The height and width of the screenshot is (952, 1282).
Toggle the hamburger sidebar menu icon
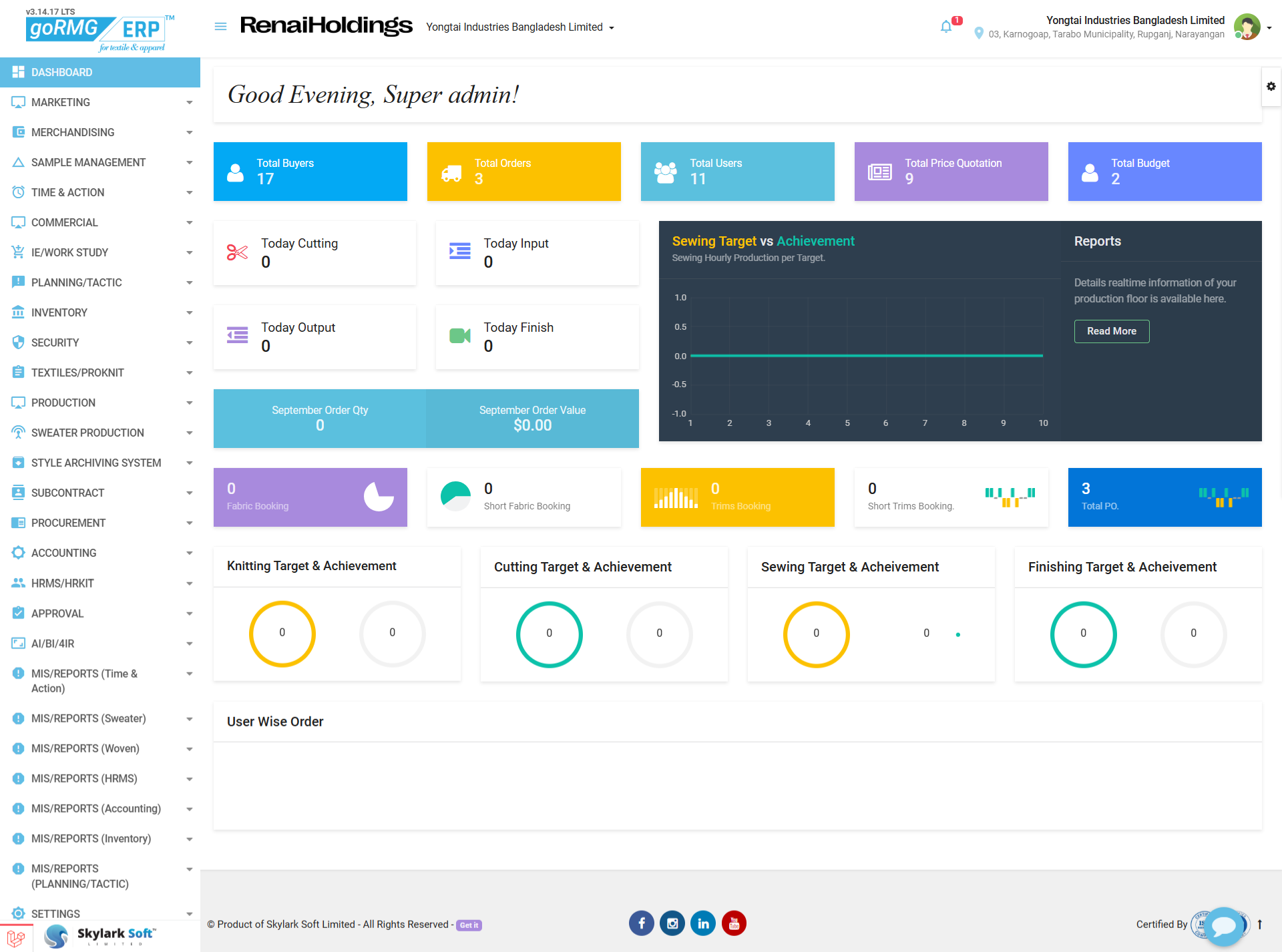[x=220, y=27]
